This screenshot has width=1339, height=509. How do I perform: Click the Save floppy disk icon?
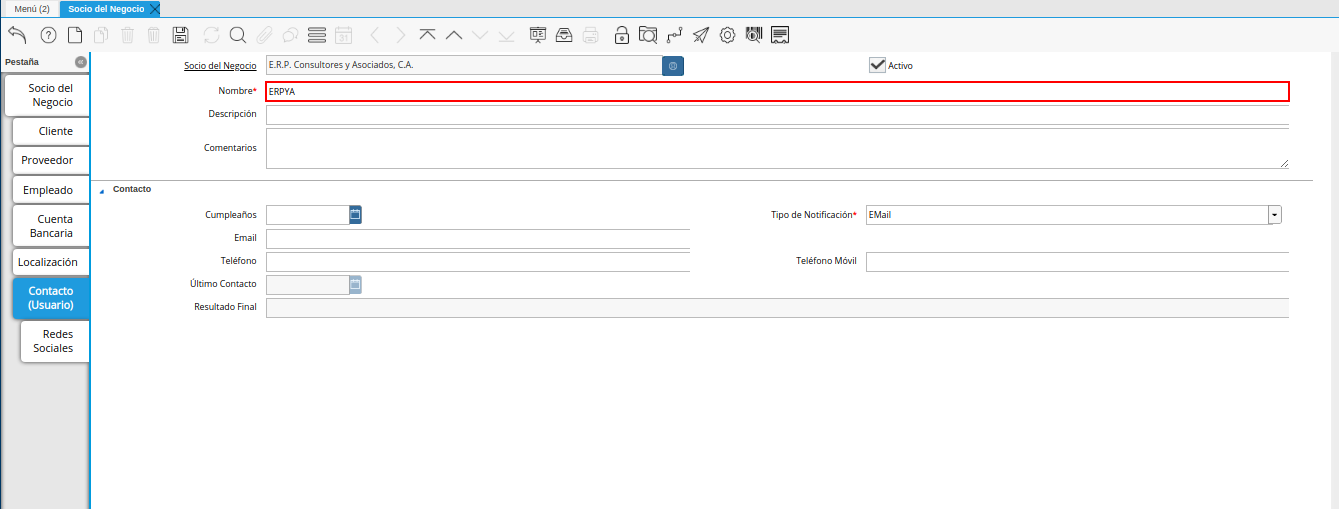tap(180, 35)
